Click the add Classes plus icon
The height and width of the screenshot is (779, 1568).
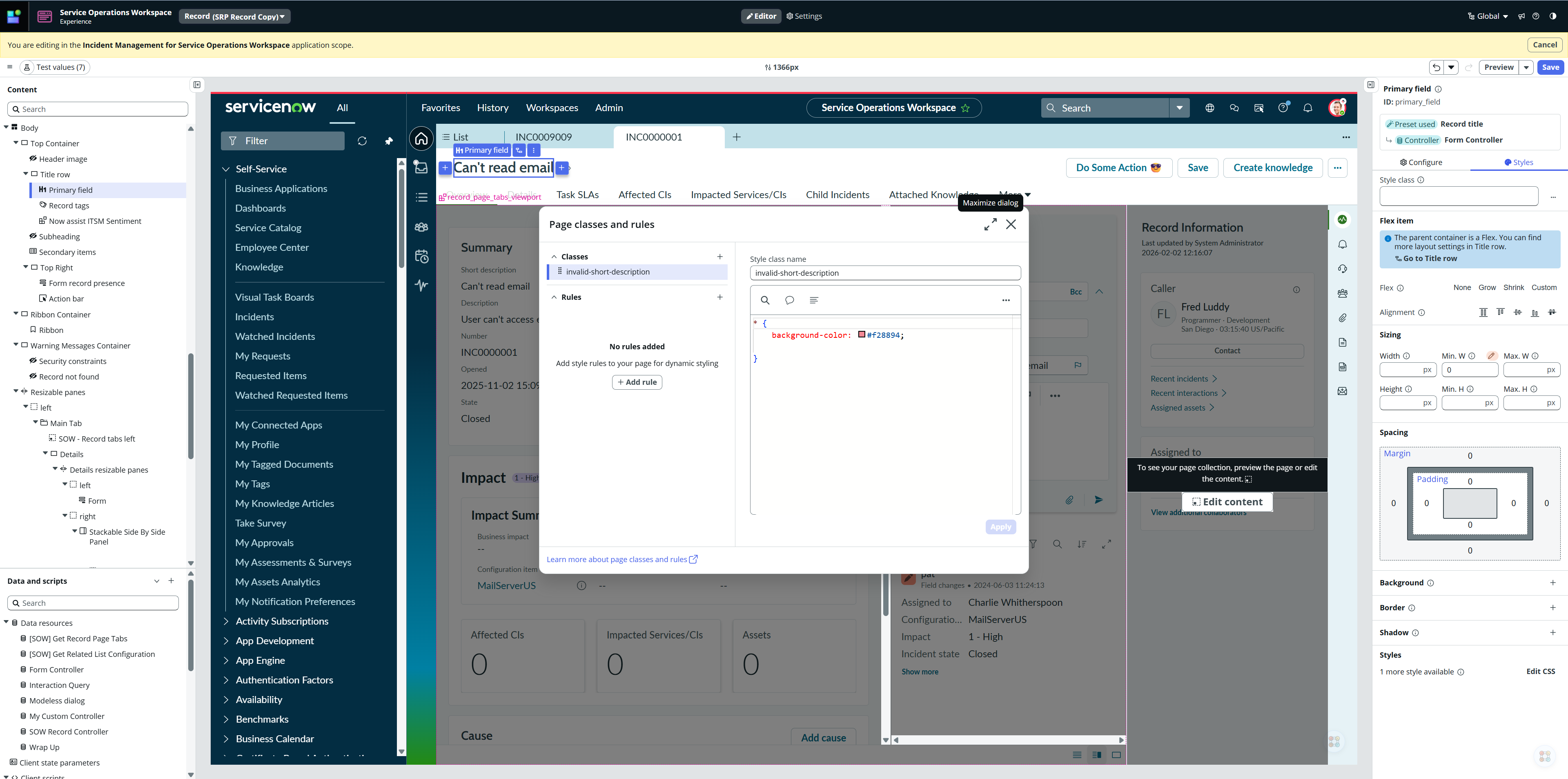[720, 257]
